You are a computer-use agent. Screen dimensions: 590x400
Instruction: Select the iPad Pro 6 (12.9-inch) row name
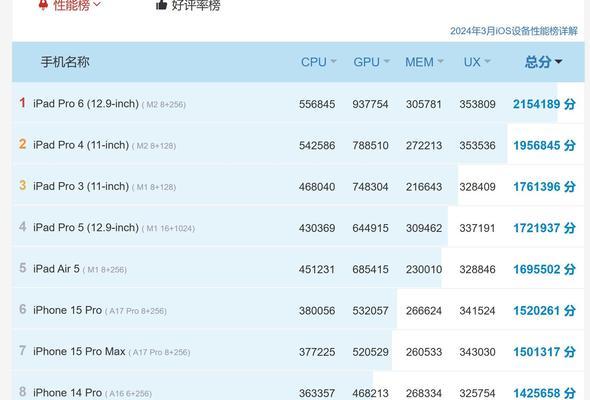click(x=86, y=103)
